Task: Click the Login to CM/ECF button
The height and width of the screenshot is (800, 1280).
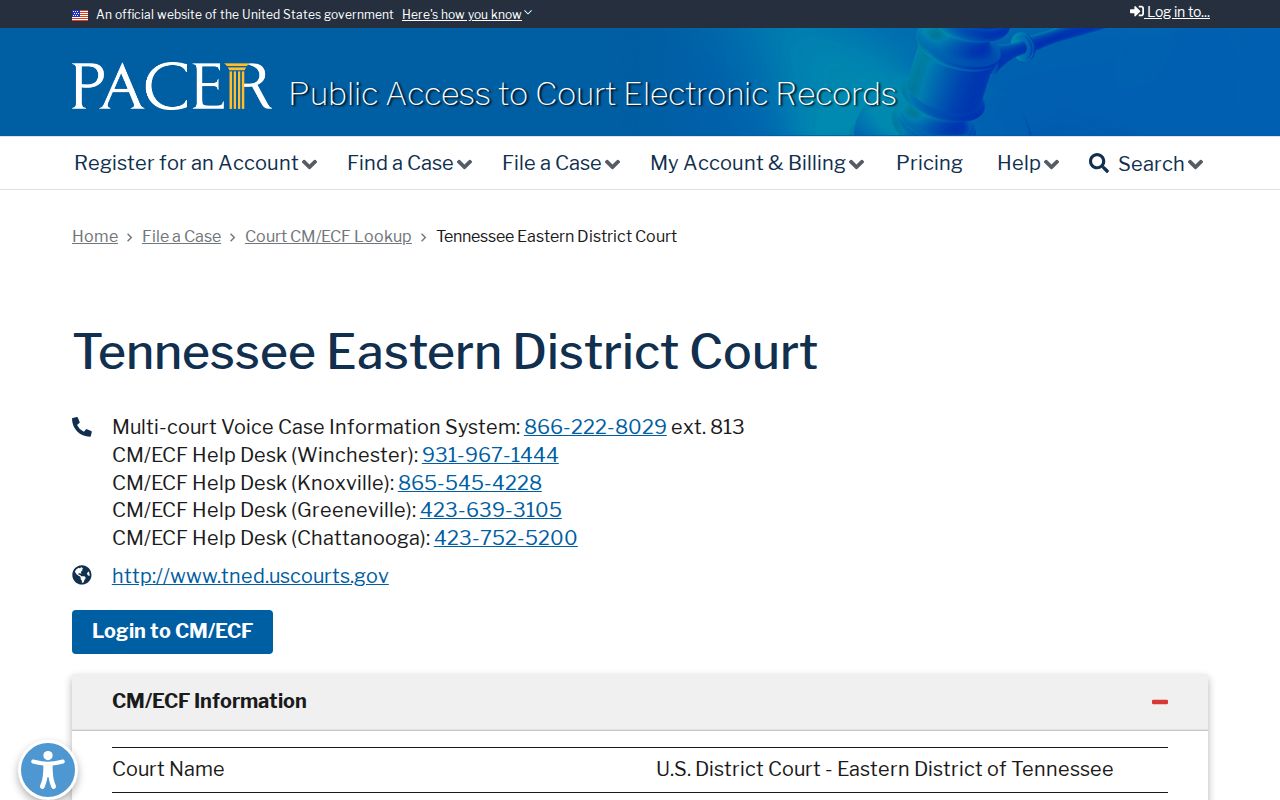Action: click(172, 632)
